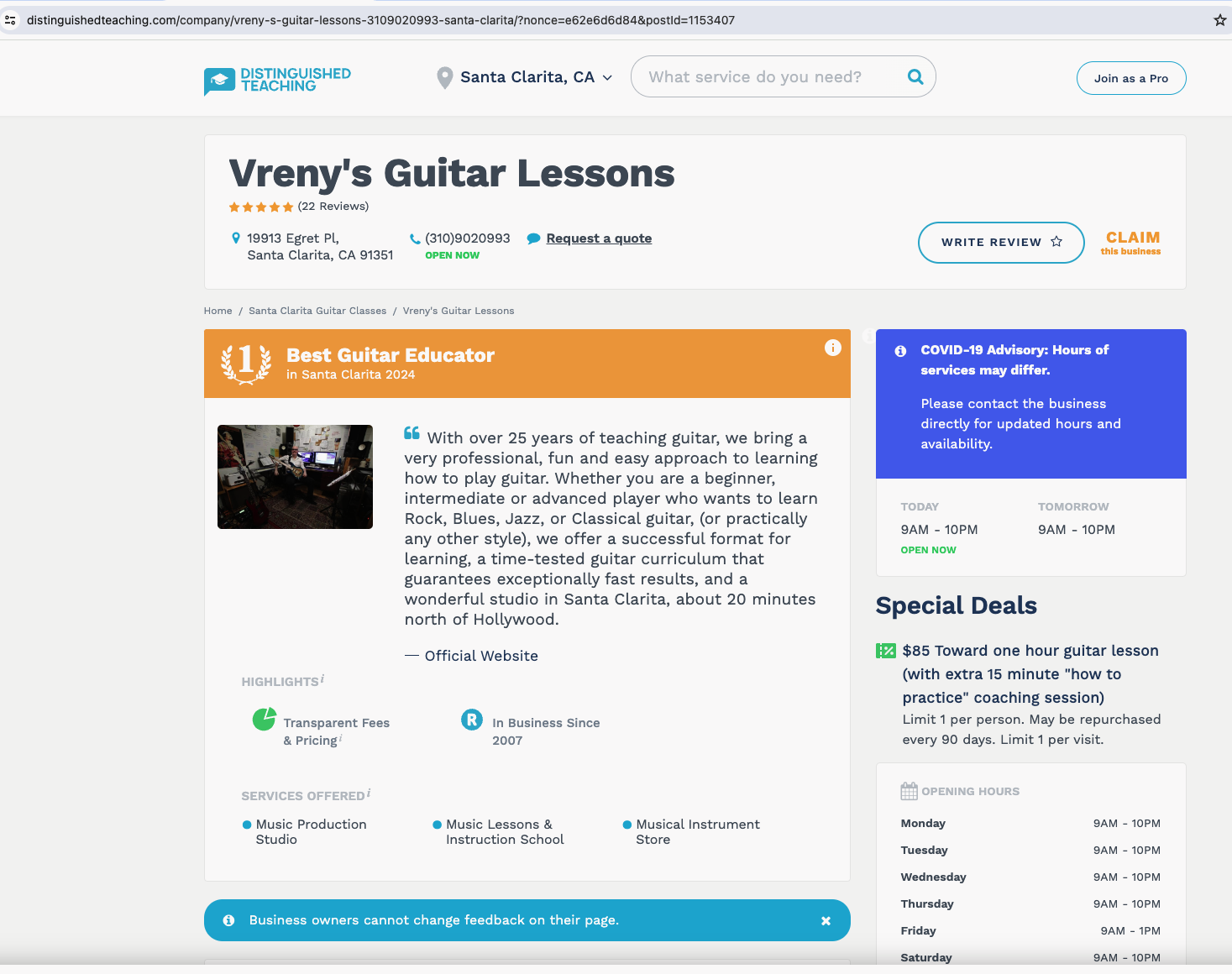Go to the Home breadcrumb
The height and width of the screenshot is (974, 1232).
[218, 311]
